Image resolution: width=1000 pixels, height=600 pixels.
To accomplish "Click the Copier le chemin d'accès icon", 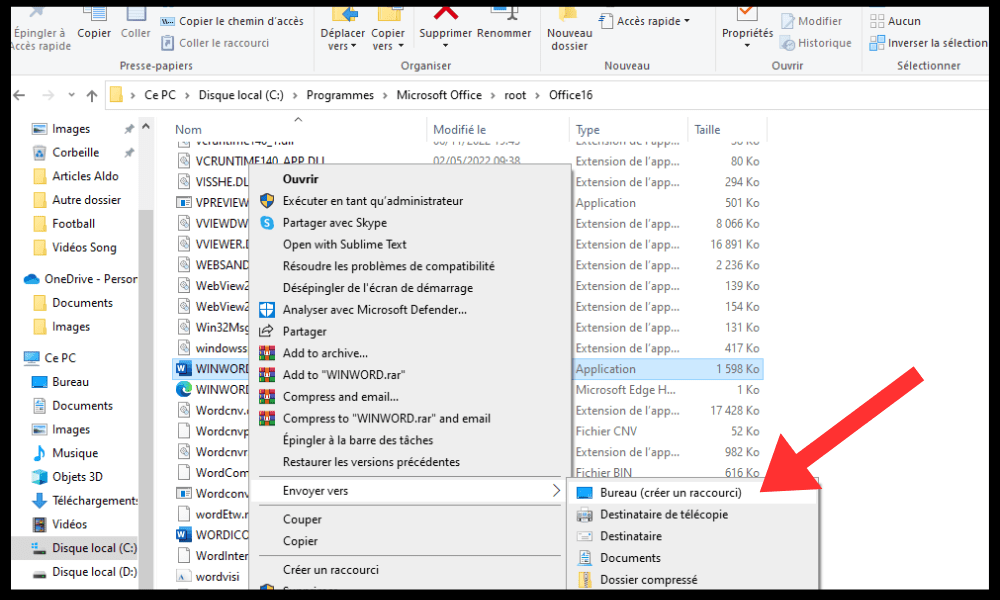I will click(168, 21).
